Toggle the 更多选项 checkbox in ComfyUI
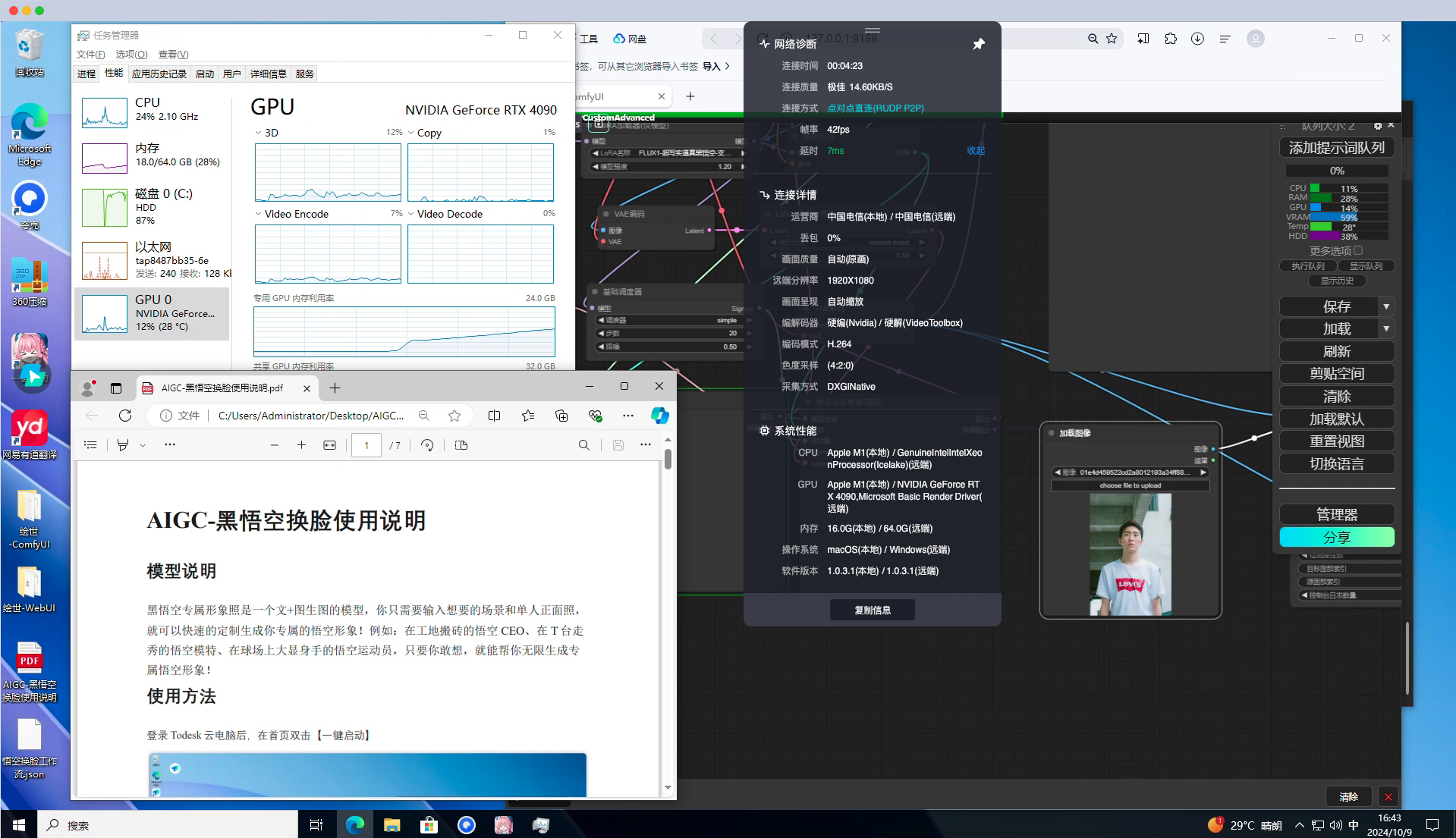This screenshot has width=1456, height=838. pos(1358,250)
